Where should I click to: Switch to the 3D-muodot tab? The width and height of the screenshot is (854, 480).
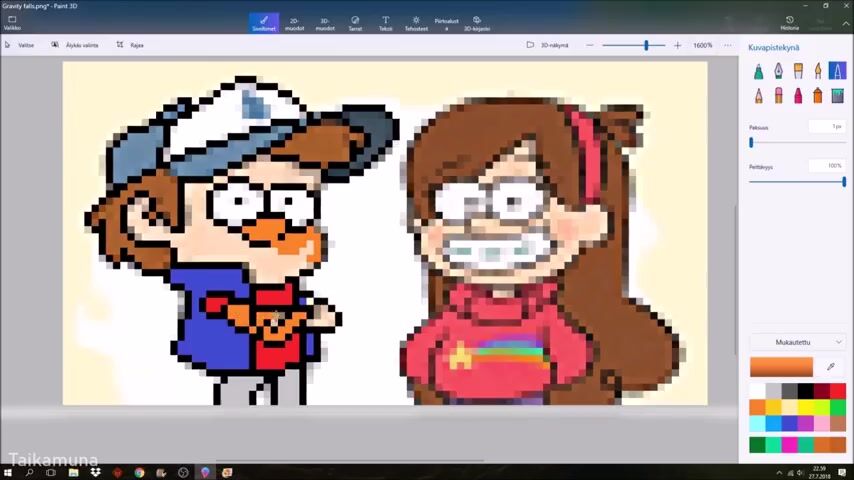click(325, 23)
